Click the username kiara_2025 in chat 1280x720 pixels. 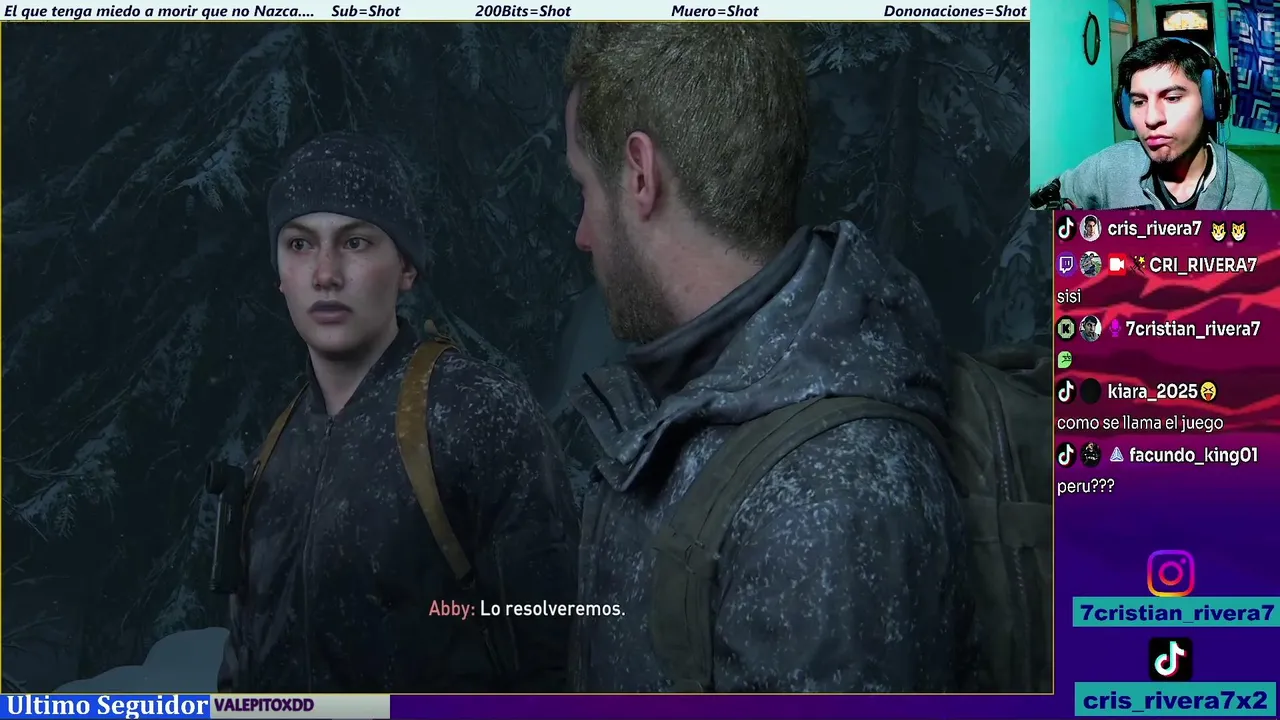(1152, 392)
